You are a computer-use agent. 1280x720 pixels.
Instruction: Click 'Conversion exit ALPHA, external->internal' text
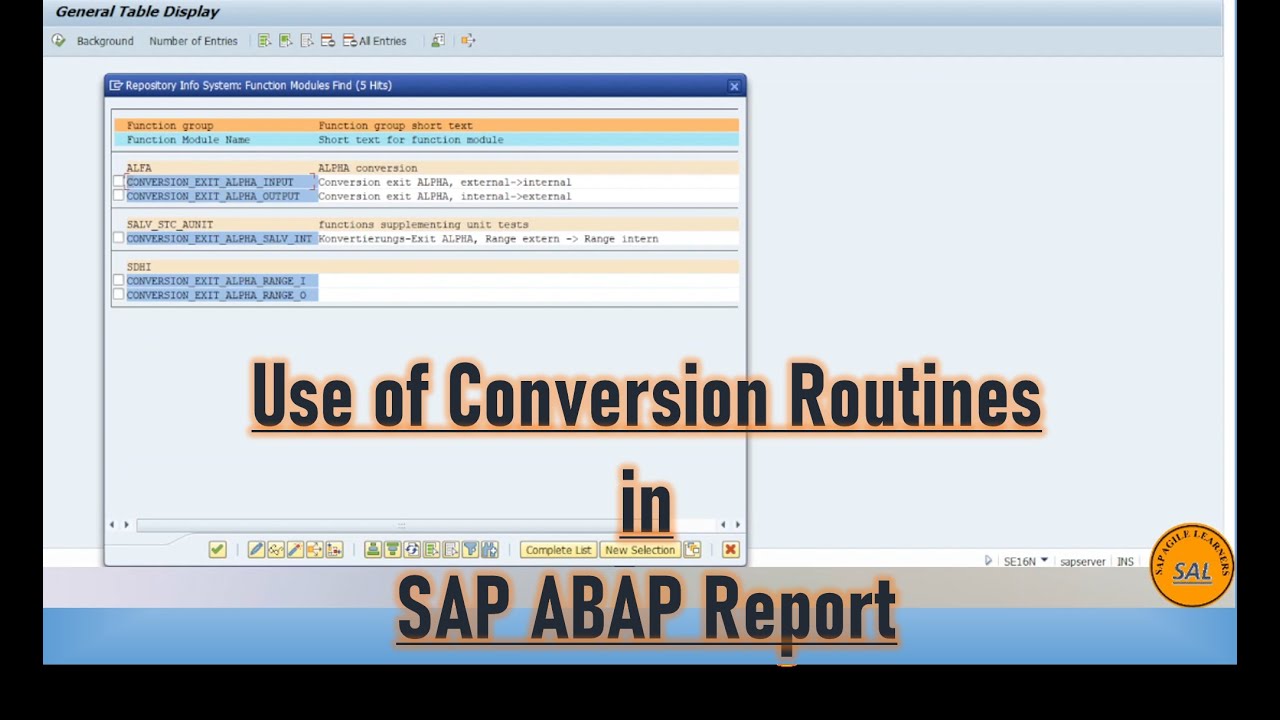445,182
